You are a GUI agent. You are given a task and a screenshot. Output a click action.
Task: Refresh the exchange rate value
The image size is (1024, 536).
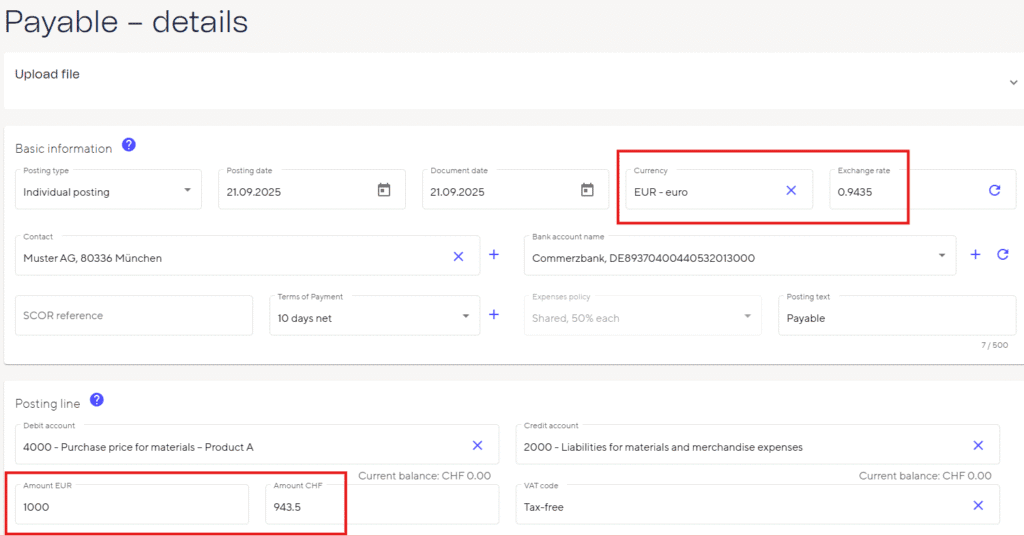(x=994, y=190)
